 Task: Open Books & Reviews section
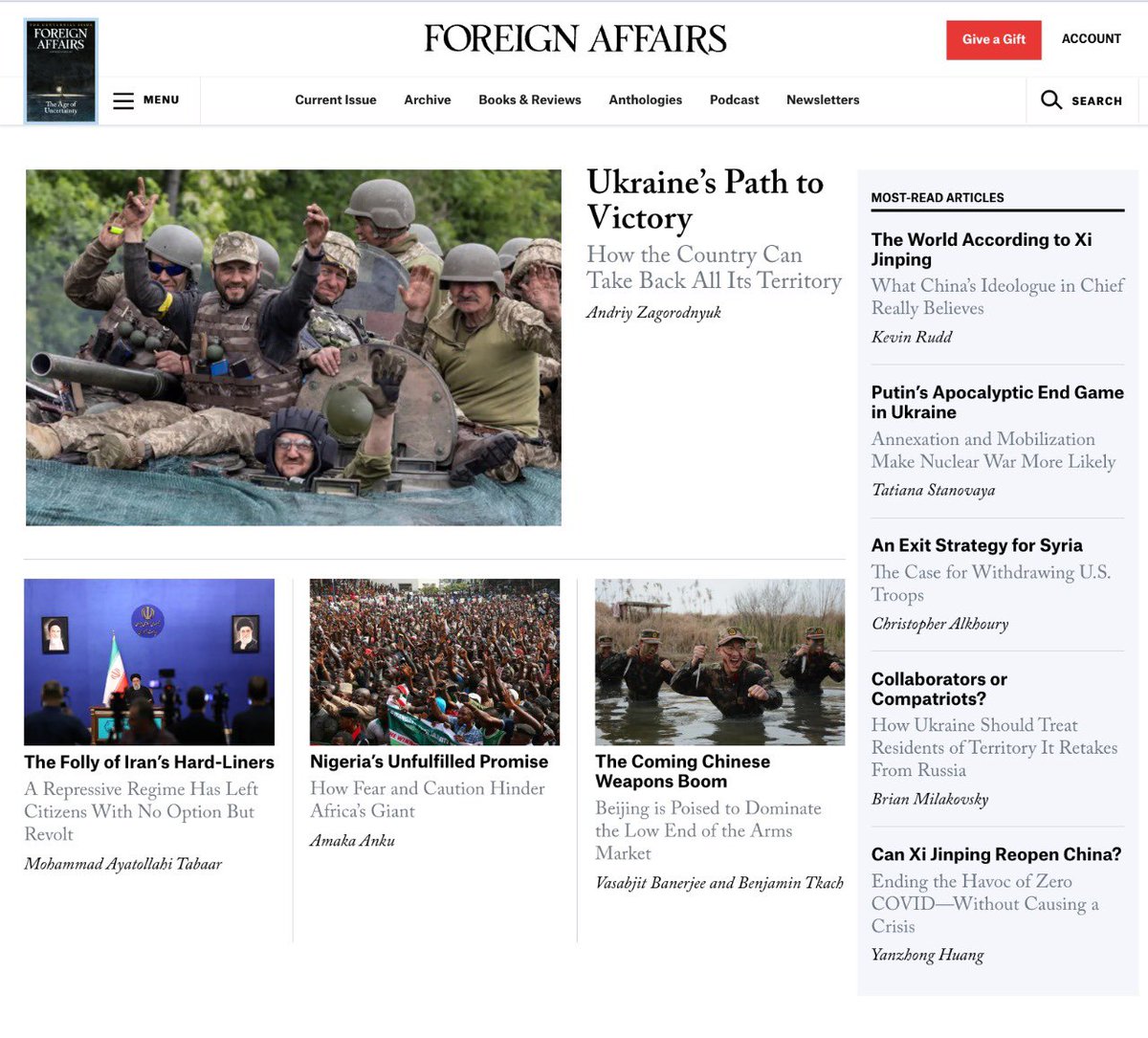pyautogui.click(x=530, y=99)
